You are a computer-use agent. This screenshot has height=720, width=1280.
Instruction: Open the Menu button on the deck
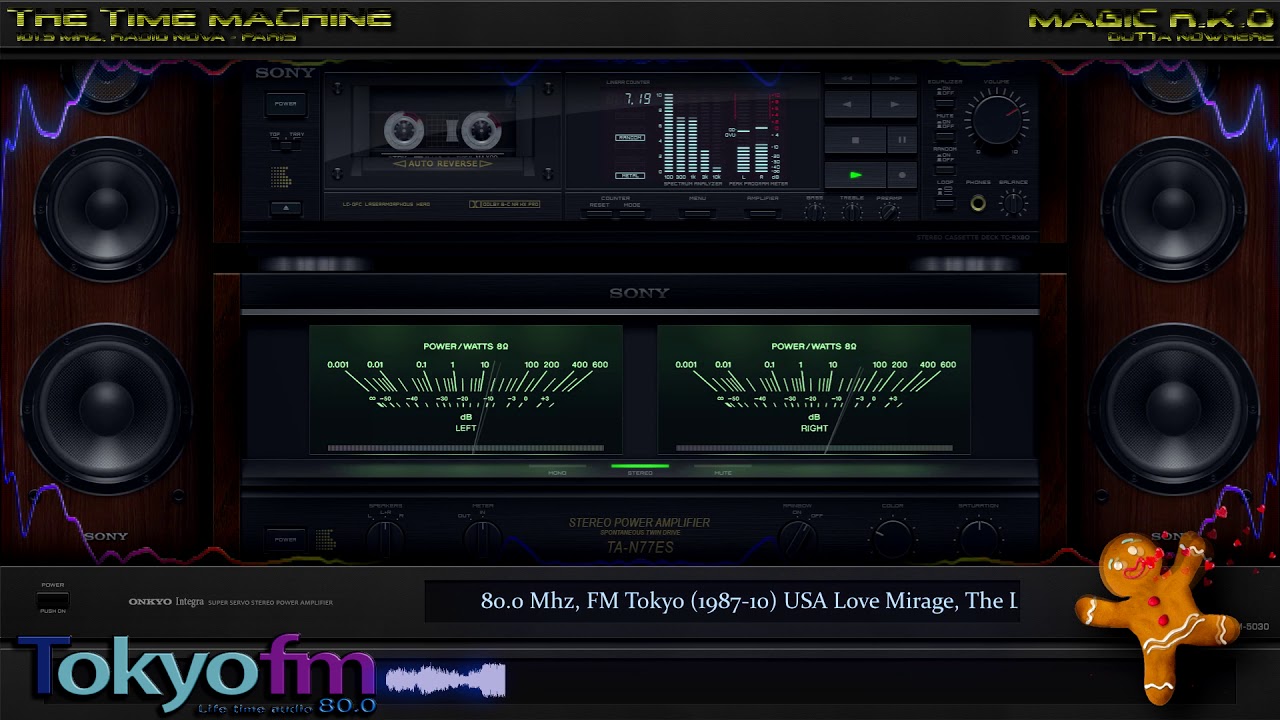(697, 212)
